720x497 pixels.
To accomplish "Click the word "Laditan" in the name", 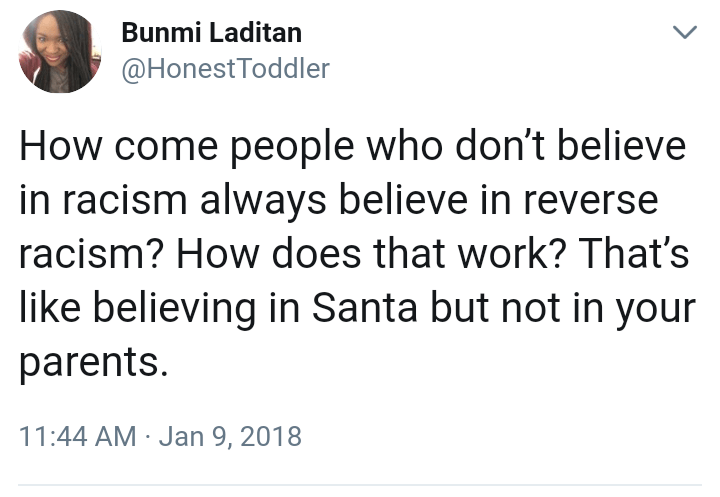I will (x=255, y=33).
